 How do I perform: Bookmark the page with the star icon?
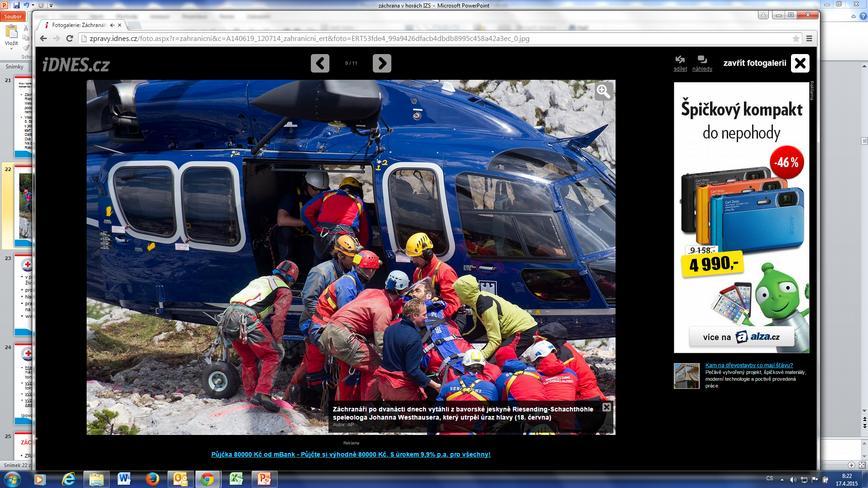point(796,39)
